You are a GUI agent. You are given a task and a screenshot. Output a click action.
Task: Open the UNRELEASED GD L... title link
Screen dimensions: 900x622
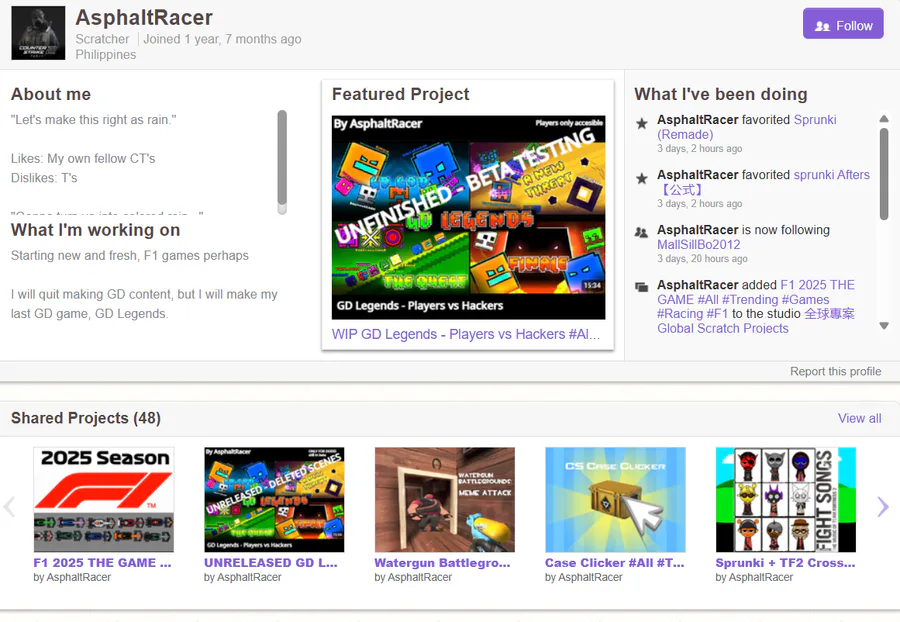click(271, 563)
